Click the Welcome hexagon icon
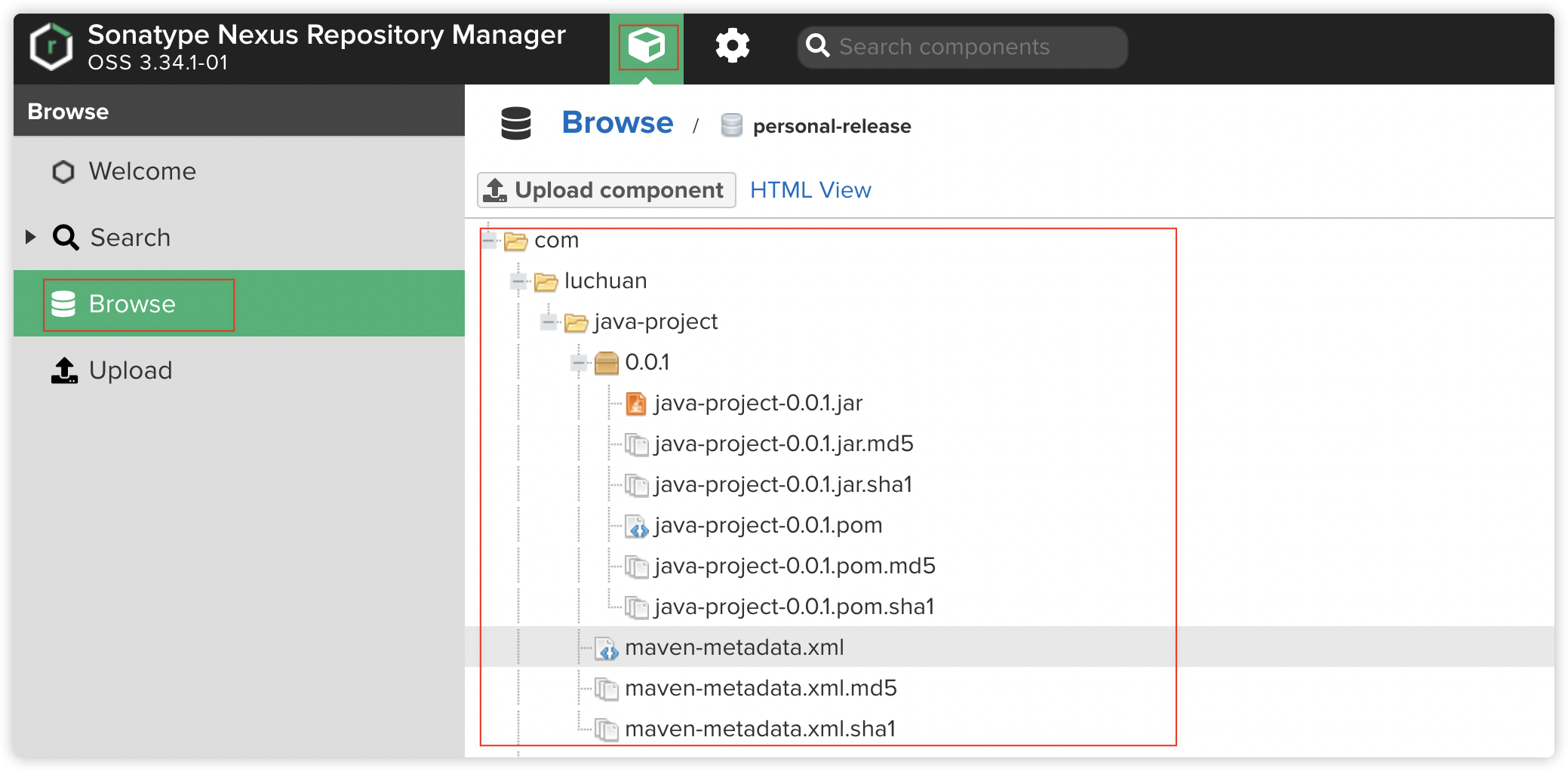Image resolution: width=1568 pixels, height=771 pixels. tap(63, 172)
